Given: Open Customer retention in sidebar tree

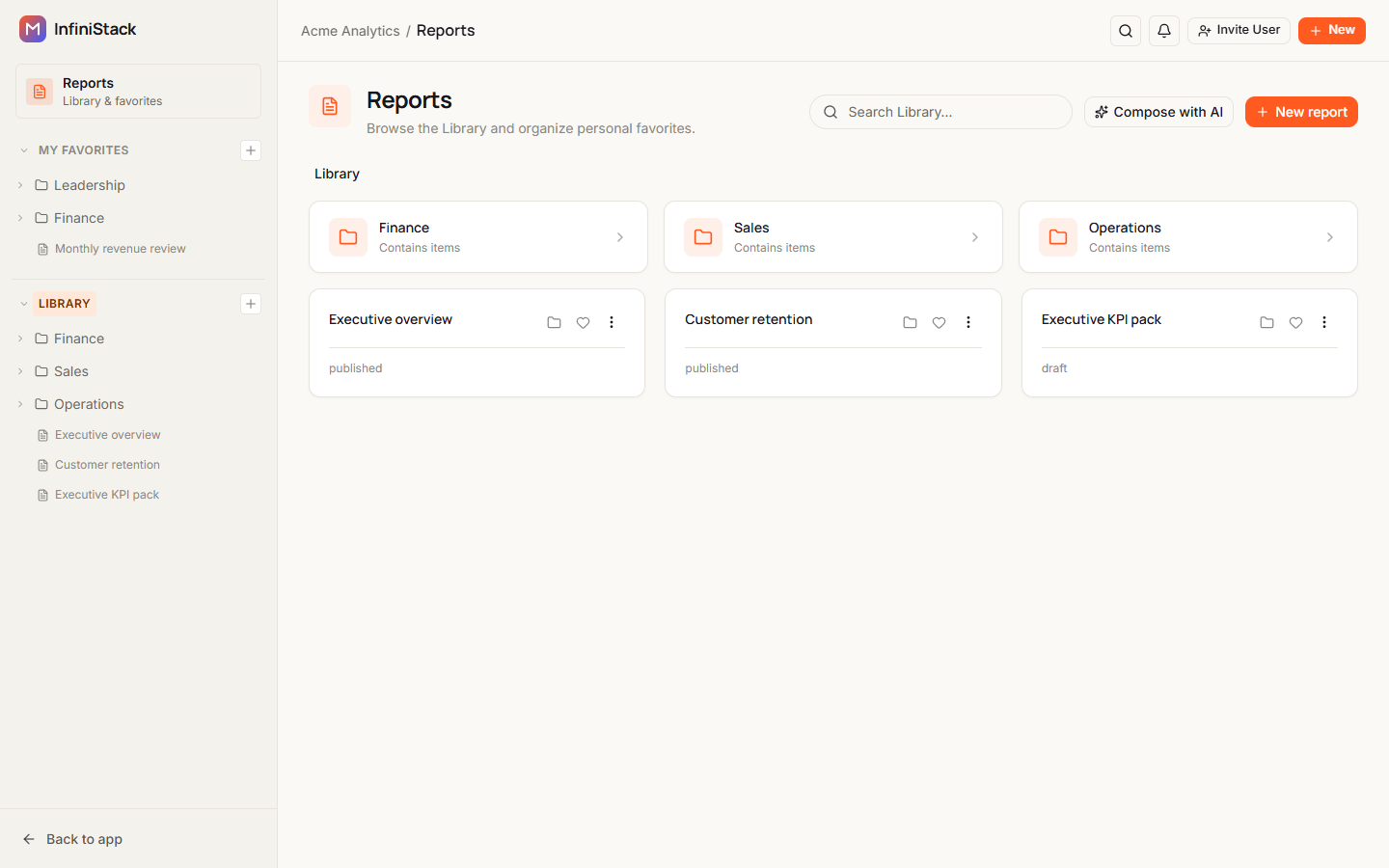Looking at the screenshot, I should pos(107,465).
